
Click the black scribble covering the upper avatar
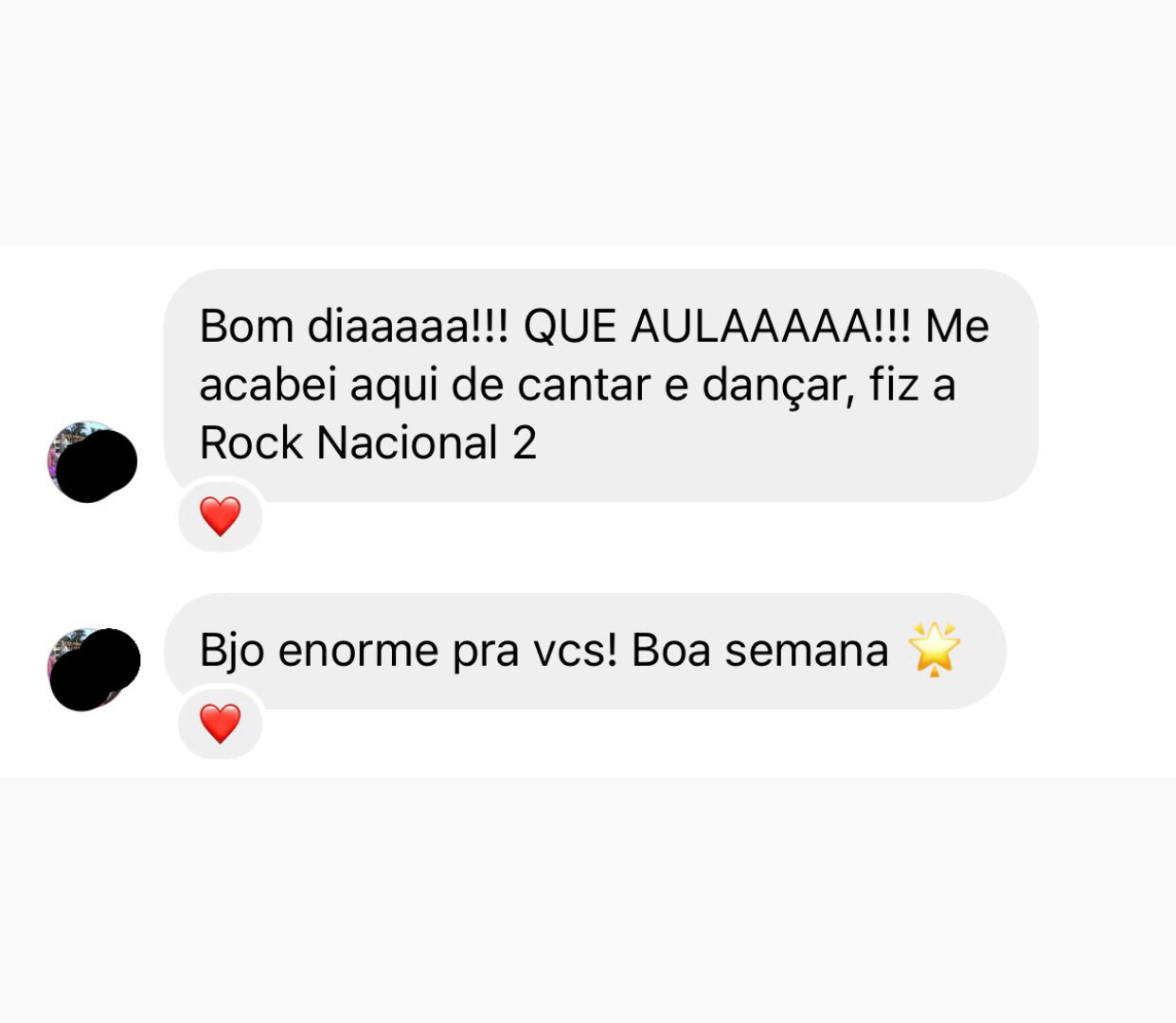click(97, 465)
